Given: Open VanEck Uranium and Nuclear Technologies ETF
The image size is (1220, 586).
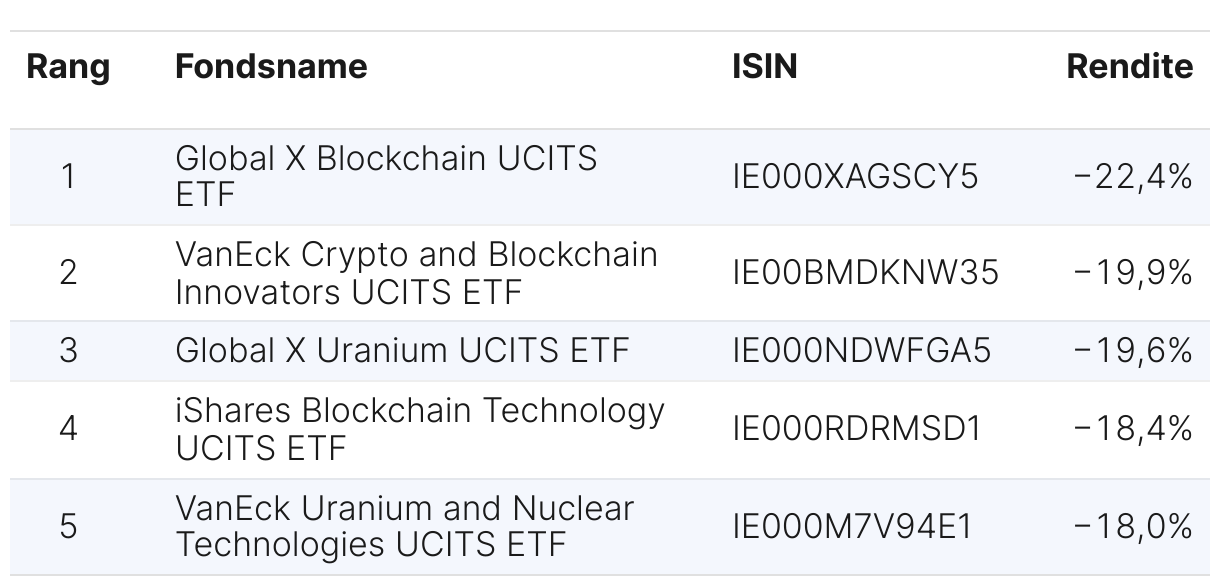Looking at the screenshot, I should click(x=404, y=526).
